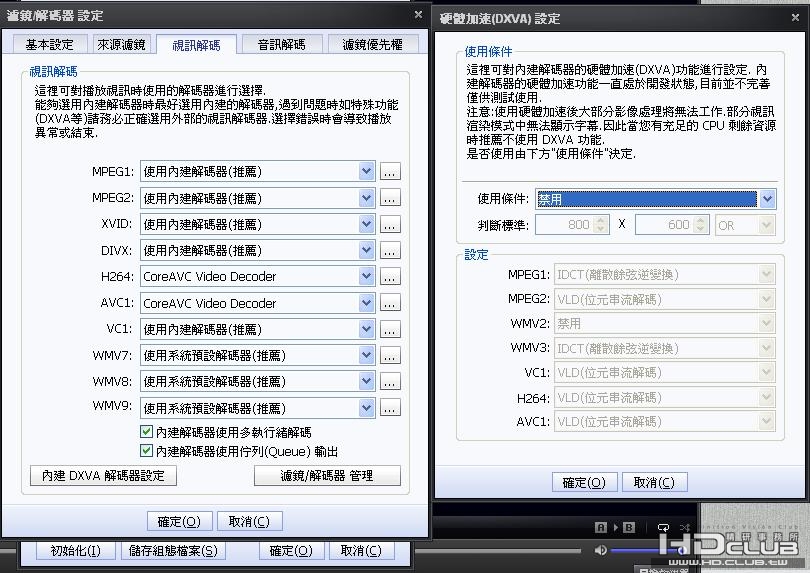Image resolution: width=810 pixels, height=573 pixels.
Task: Open the DXVA H264 VLD dropdown
Action: [665, 397]
